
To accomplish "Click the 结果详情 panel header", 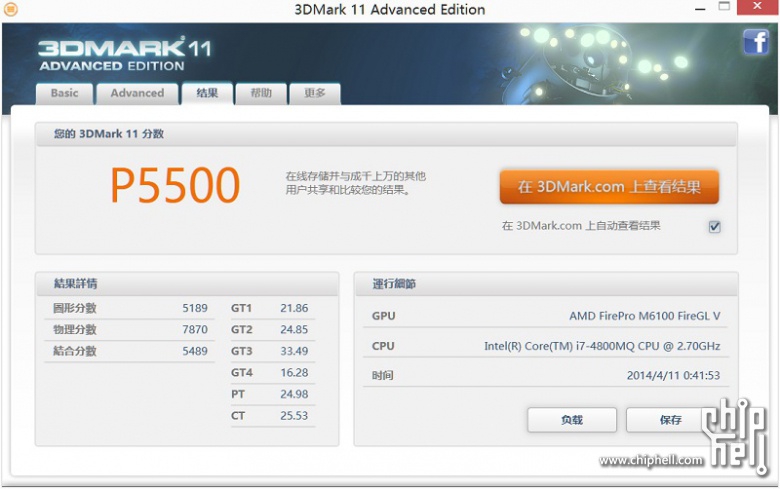I will 187,284.
